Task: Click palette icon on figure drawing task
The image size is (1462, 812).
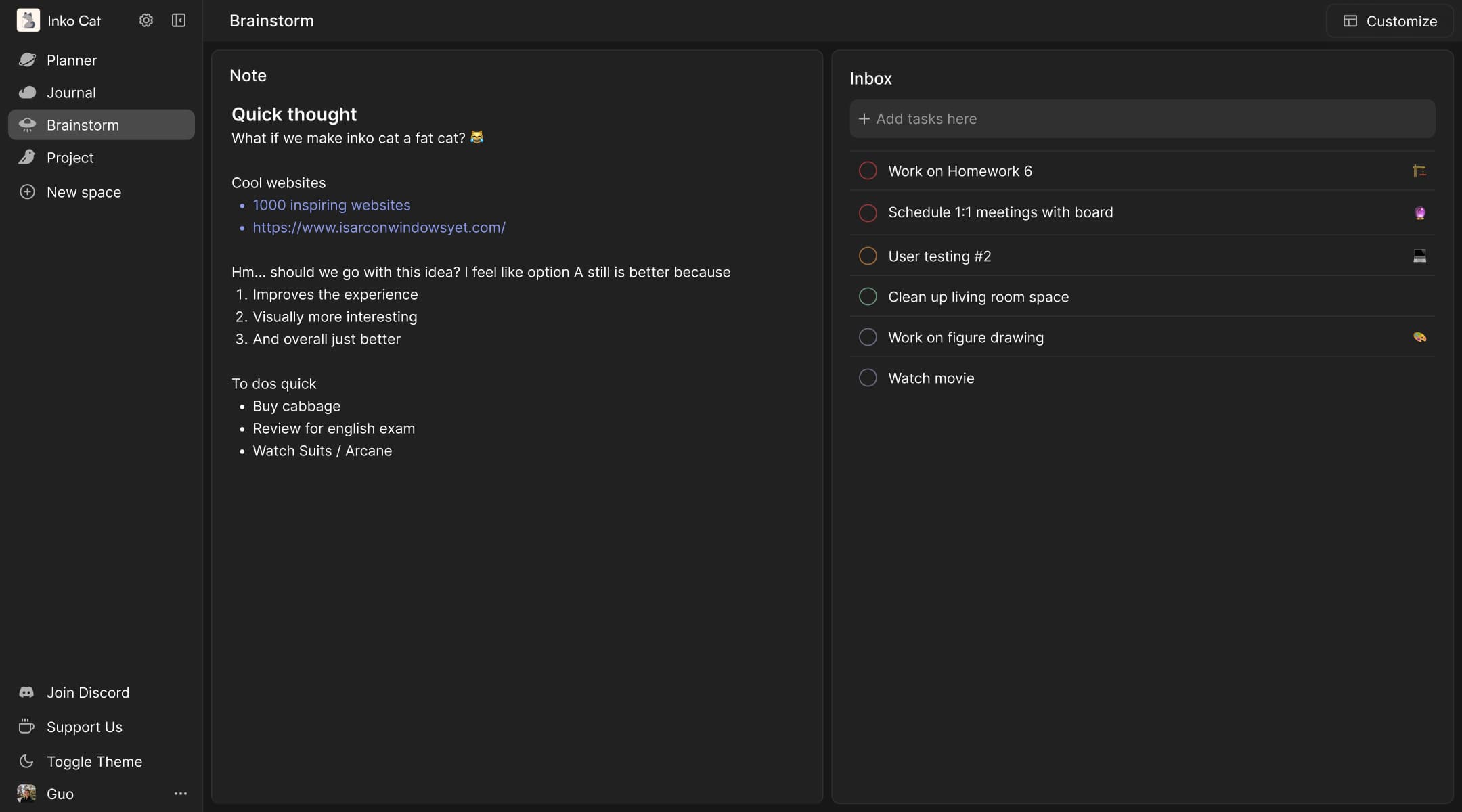Action: [1419, 337]
